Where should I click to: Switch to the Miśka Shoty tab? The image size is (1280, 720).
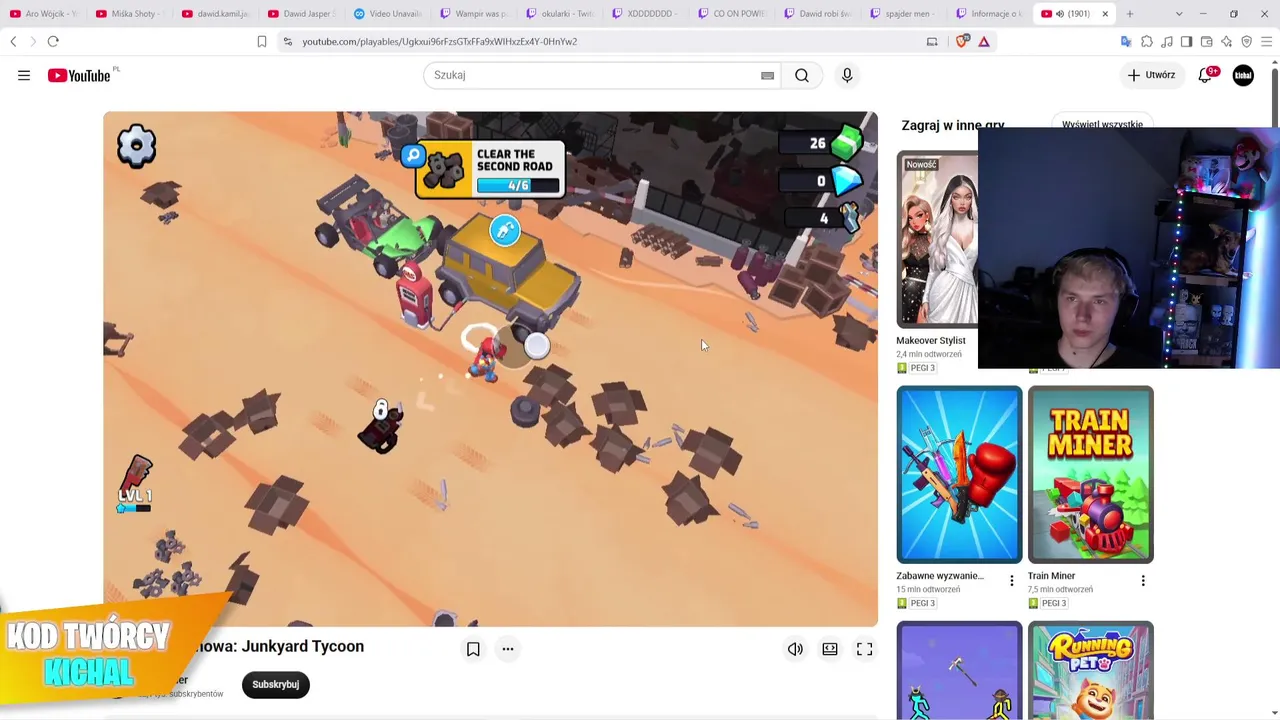[x=131, y=14]
